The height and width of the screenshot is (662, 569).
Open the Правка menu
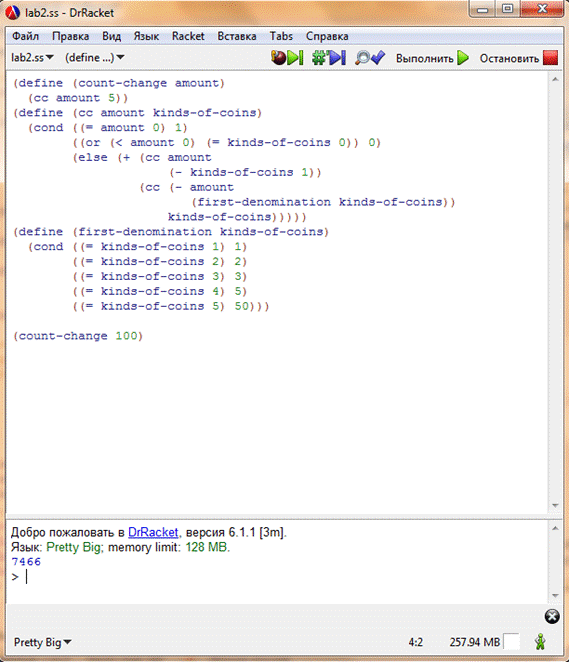click(70, 36)
